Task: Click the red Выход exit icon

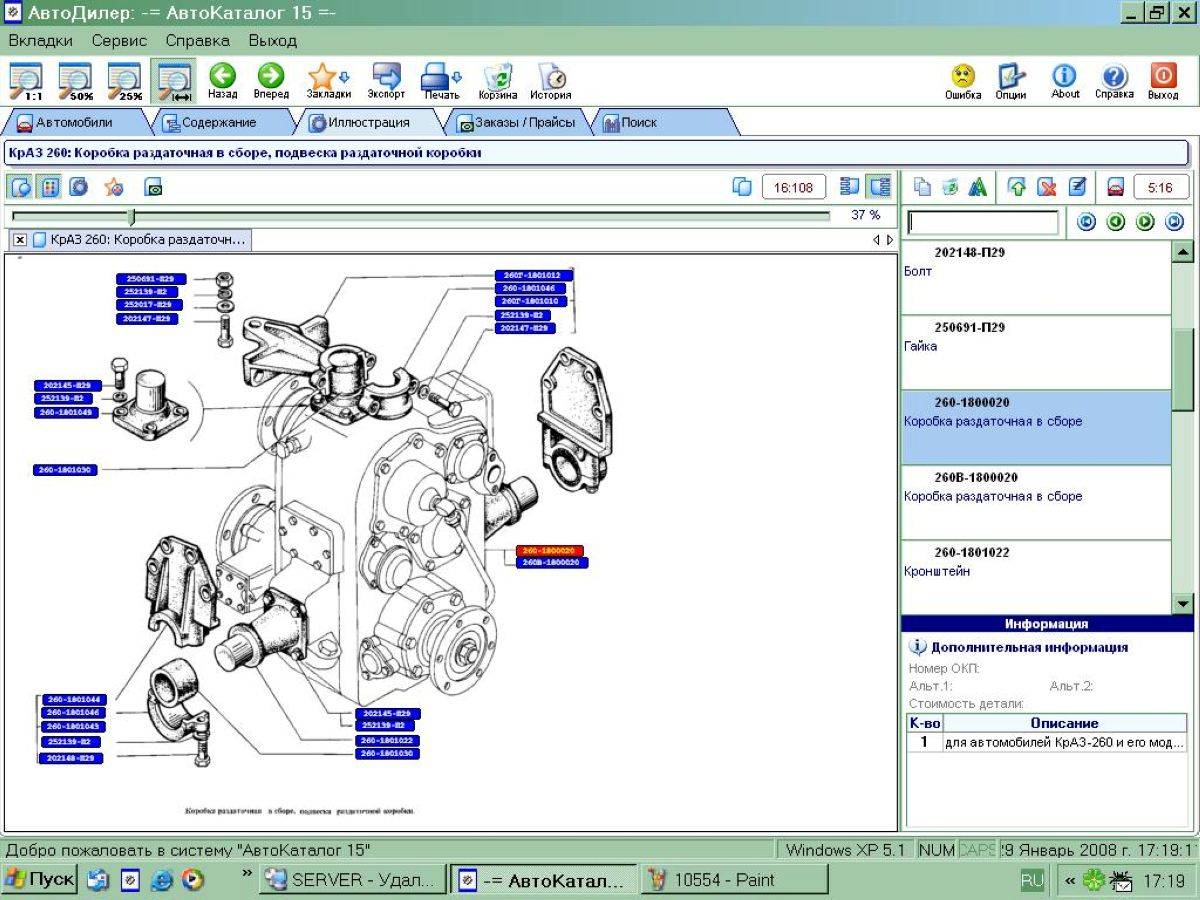Action: [1163, 81]
